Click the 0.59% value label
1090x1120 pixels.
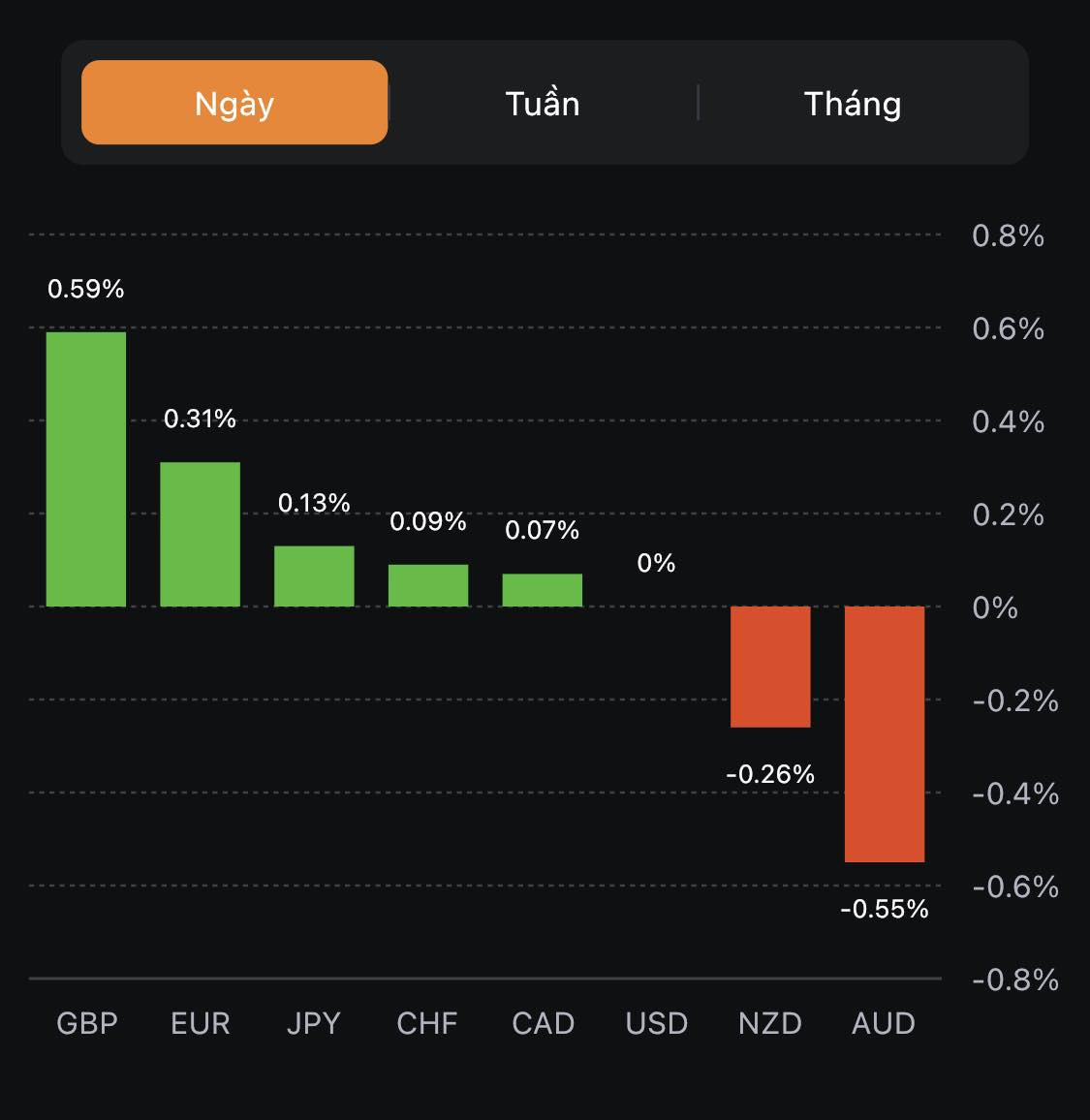[86, 289]
